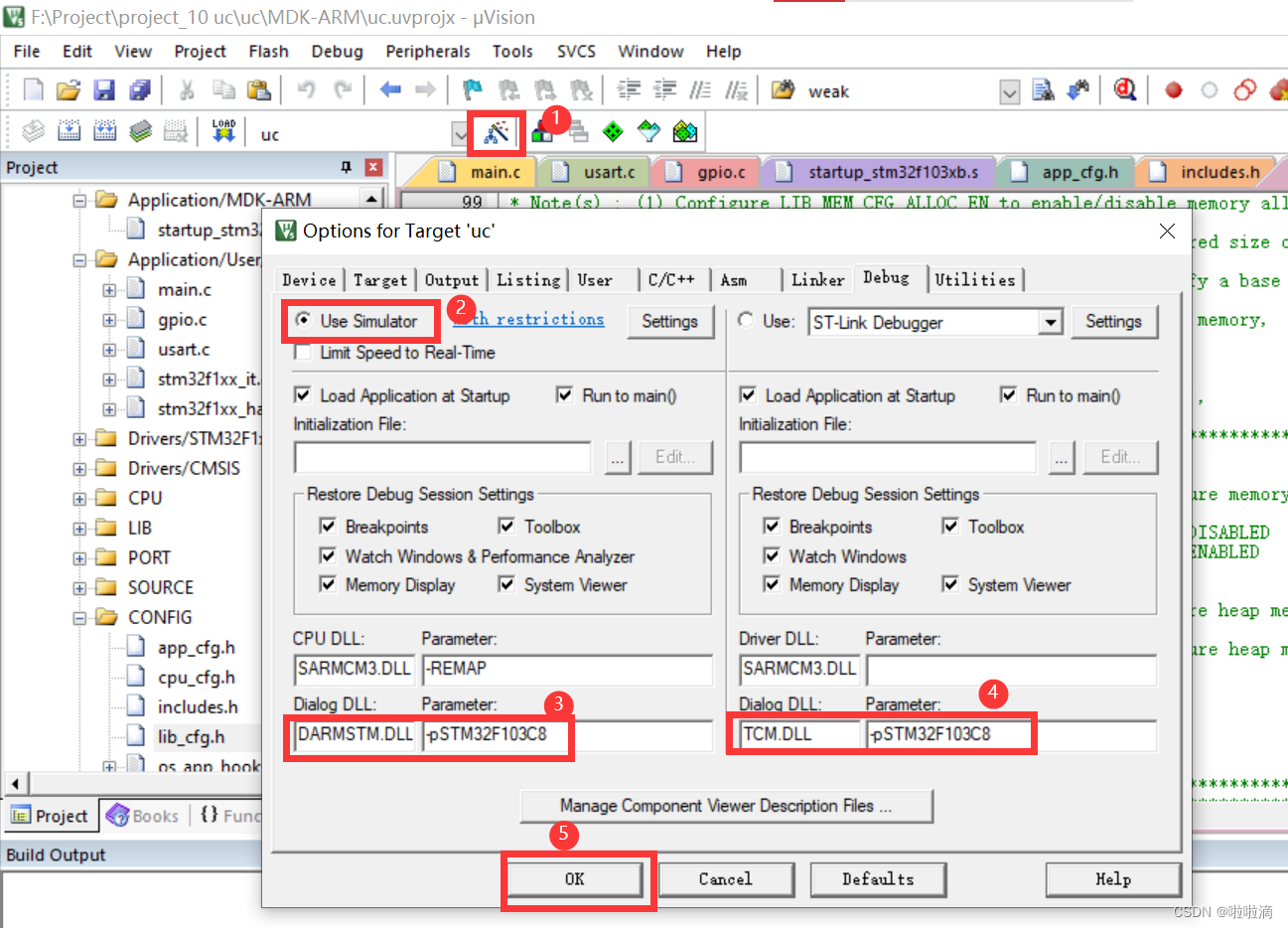Click the Indent selection icon
Viewport: 1288px width, 928px height.
pyautogui.click(x=629, y=90)
